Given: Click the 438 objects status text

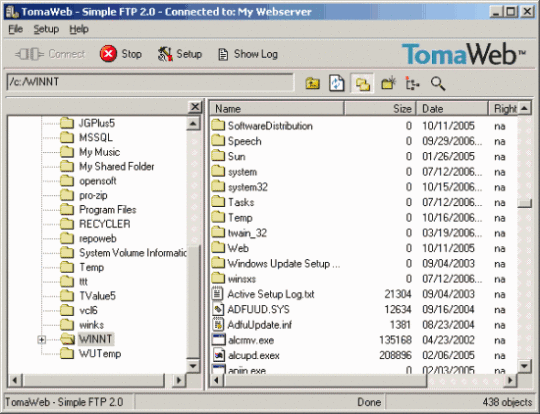Looking at the screenshot, I should [507, 402].
